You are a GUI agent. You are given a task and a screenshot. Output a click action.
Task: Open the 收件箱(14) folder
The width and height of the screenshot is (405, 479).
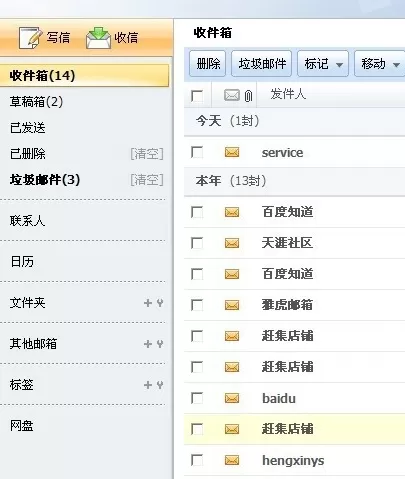pos(84,76)
